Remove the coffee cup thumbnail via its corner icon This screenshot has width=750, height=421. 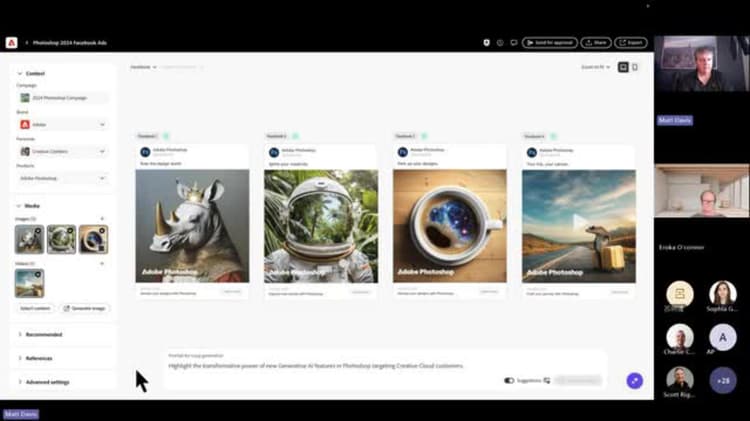[102, 231]
